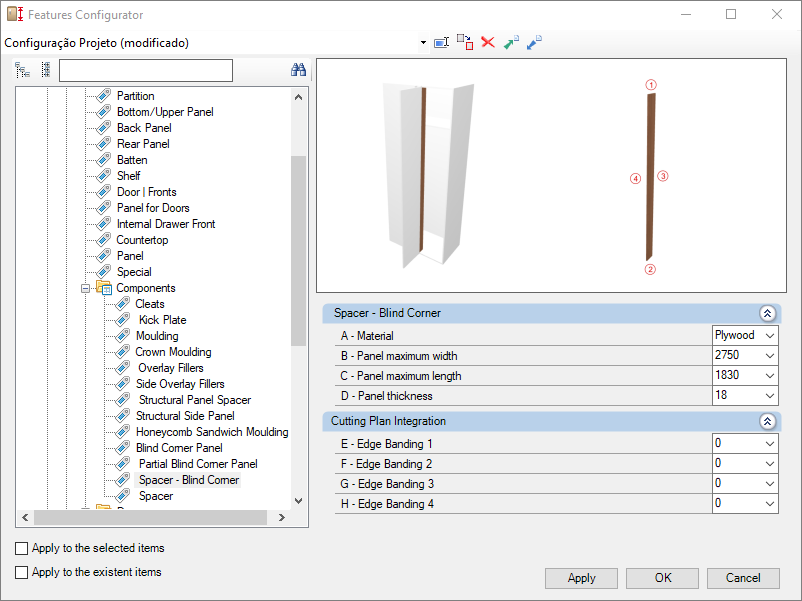Enable Apply to the selected items
The height and width of the screenshot is (601, 802).
point(22,548)
